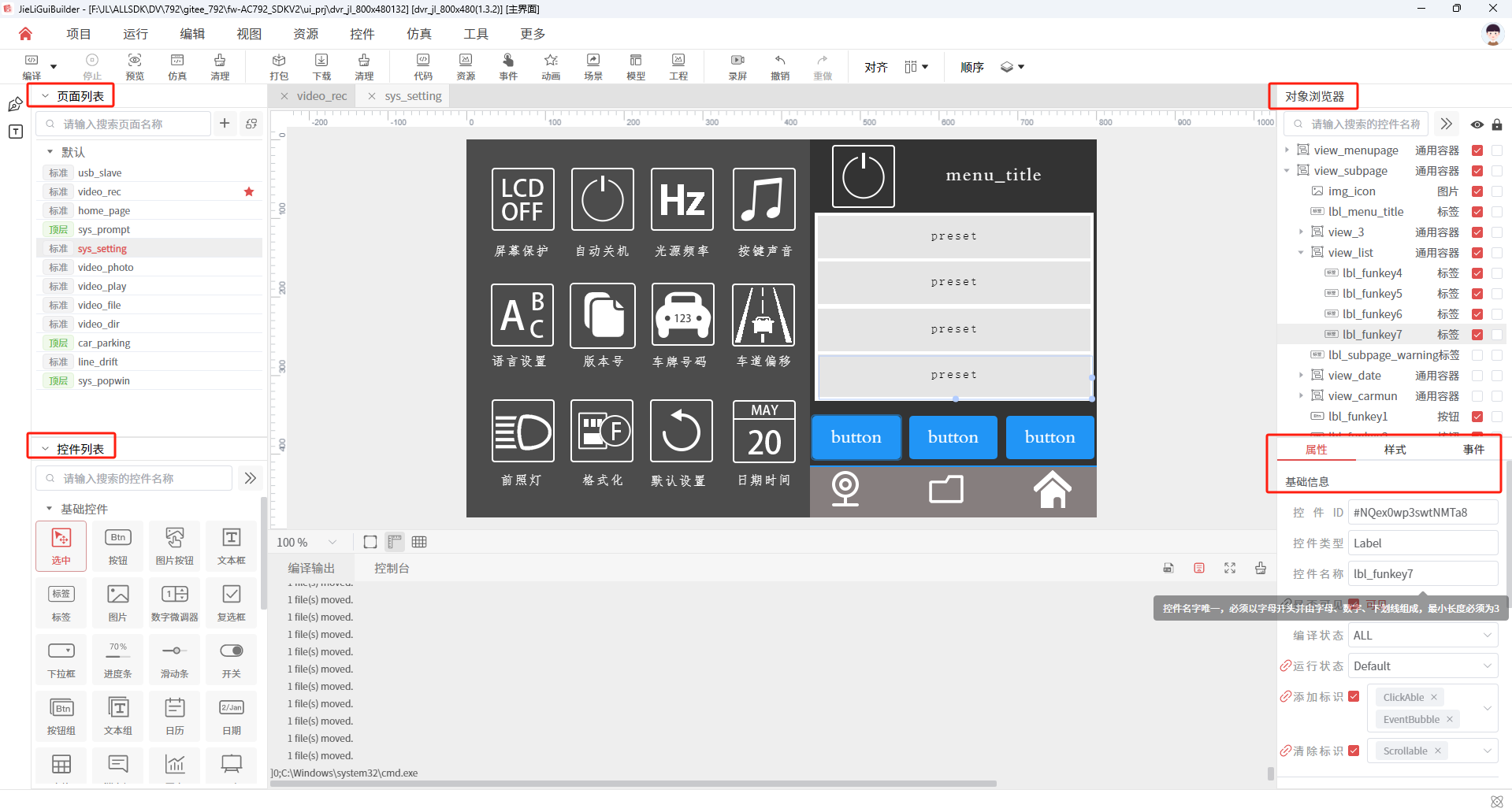Viewport: 1512px width, 812px height.
Task: Open the 动画 animation tool
Action: click(551, 67)
